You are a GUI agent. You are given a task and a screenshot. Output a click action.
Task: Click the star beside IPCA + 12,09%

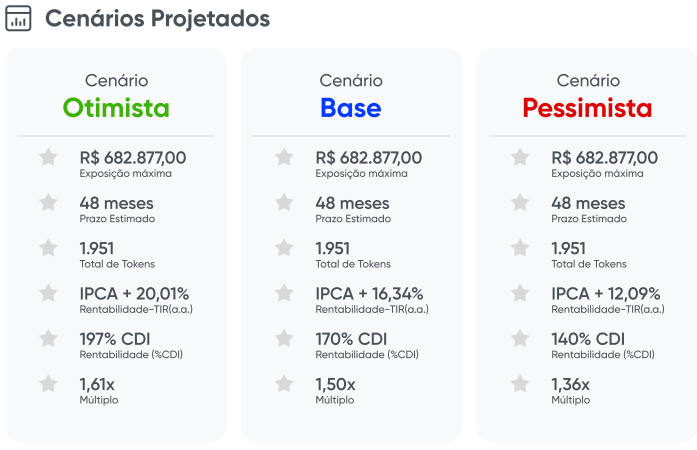520,293
